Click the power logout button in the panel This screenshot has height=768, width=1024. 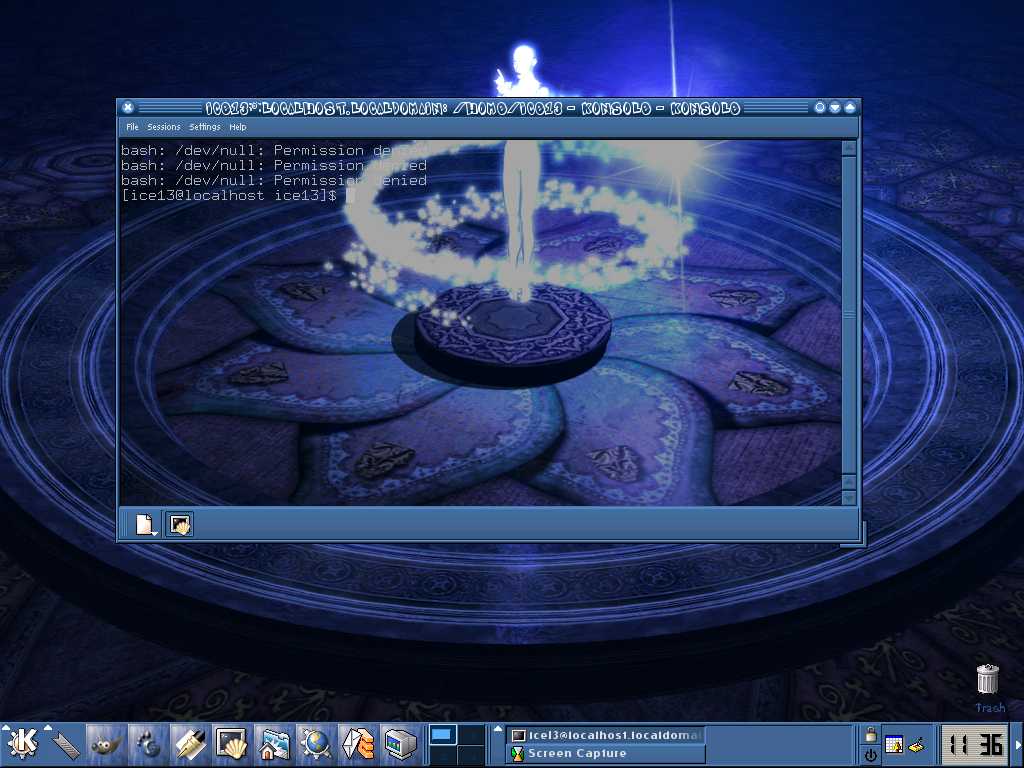pyautogui.click(x=871, y=755)
